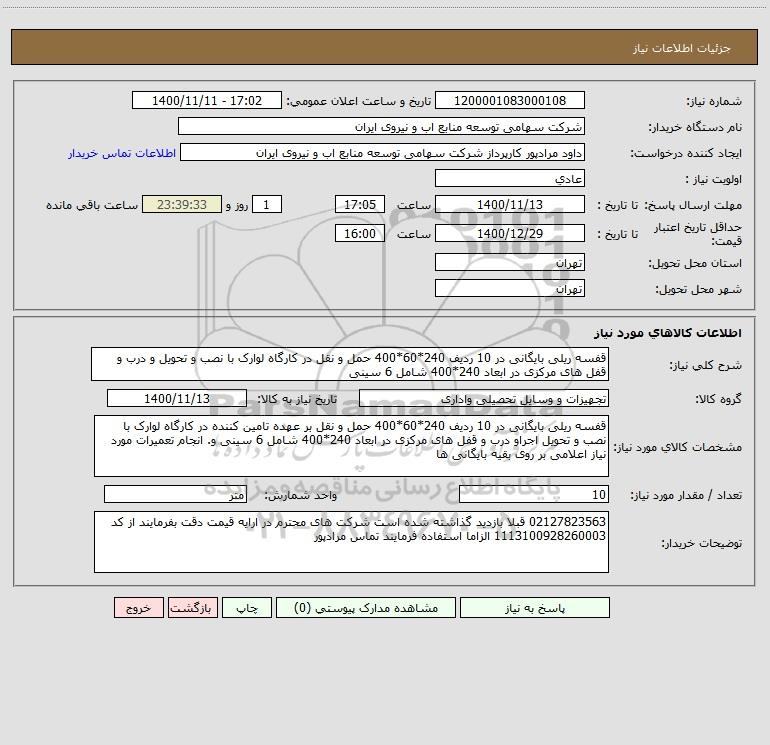Click the remaining days field showing 1
The image size is (770, 745).
[x=267, y=204]
